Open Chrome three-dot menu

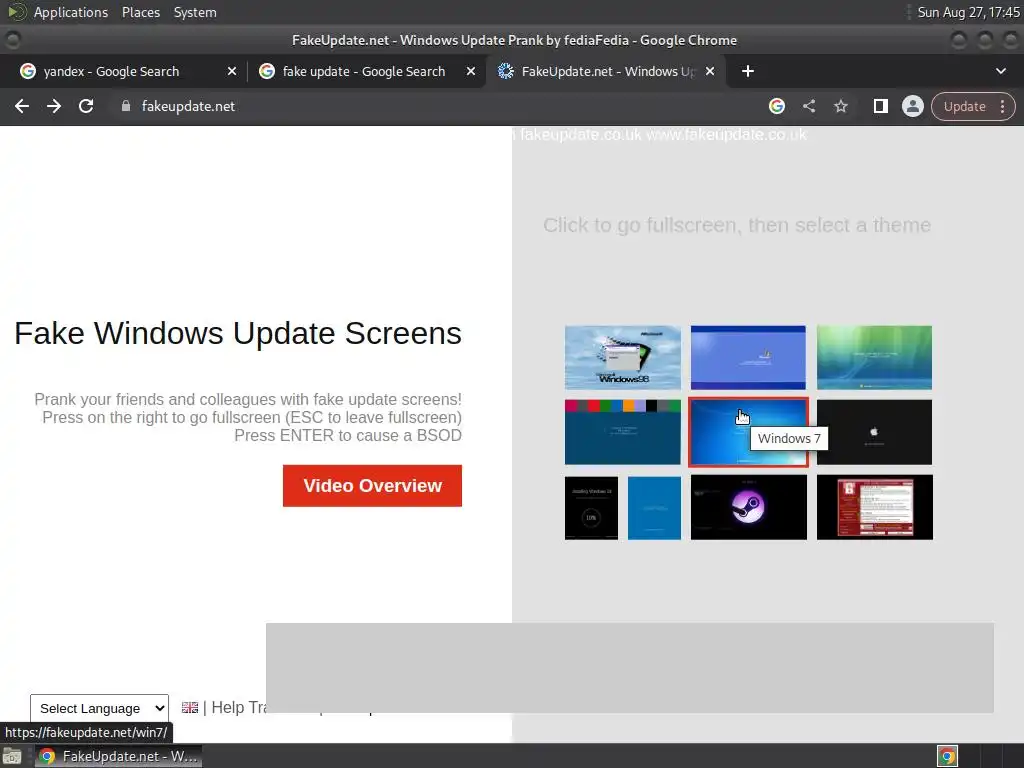pyautogui.click(x=1002, y=106)
